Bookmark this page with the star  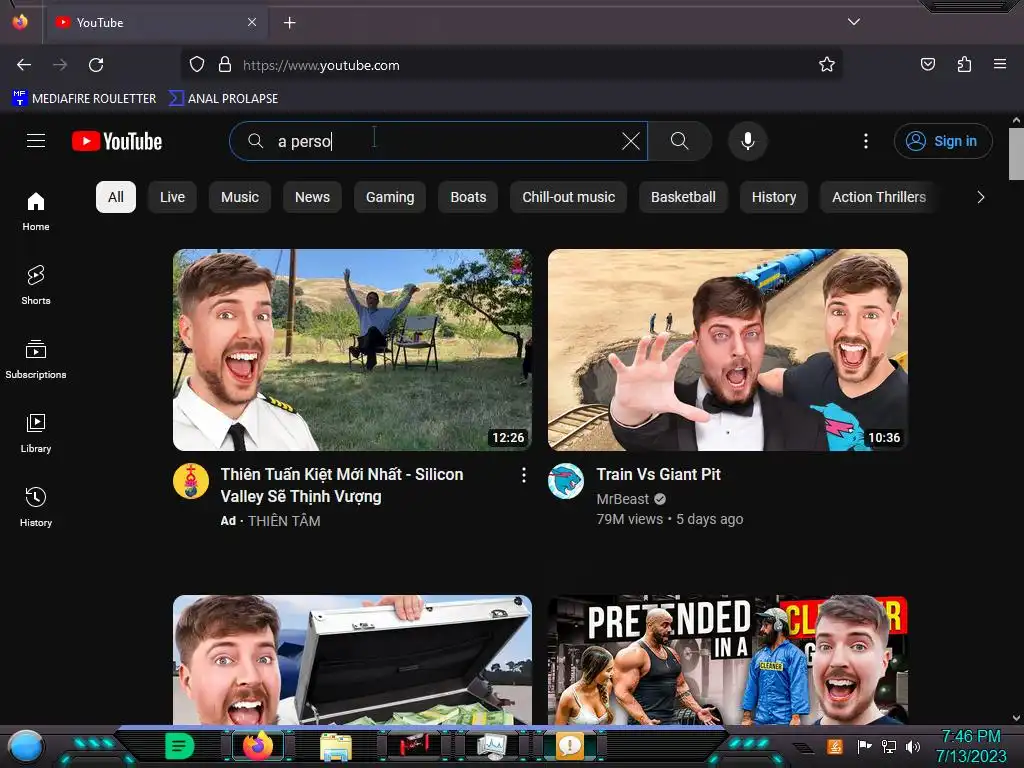click(x=827, y=65)
